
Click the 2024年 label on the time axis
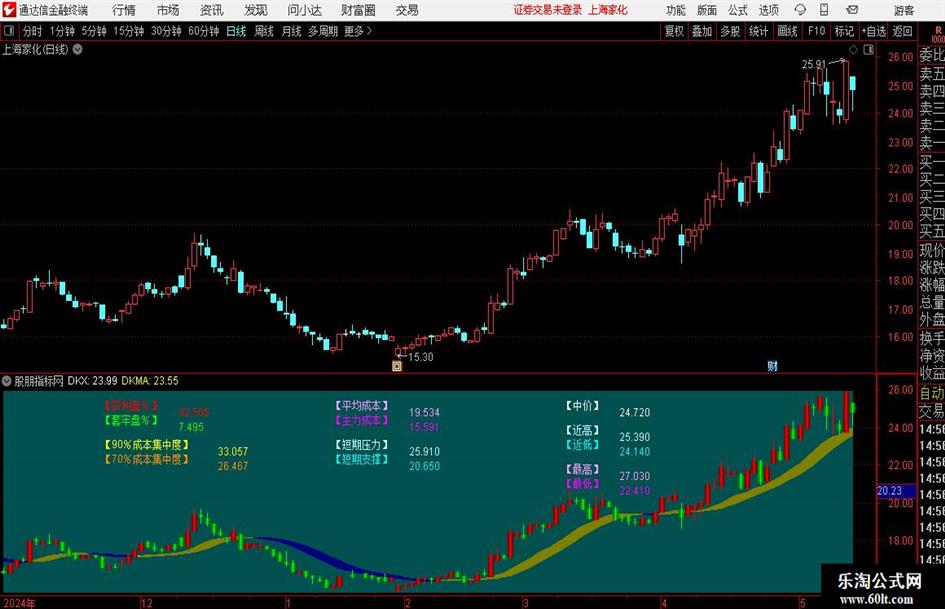point(19,603)
